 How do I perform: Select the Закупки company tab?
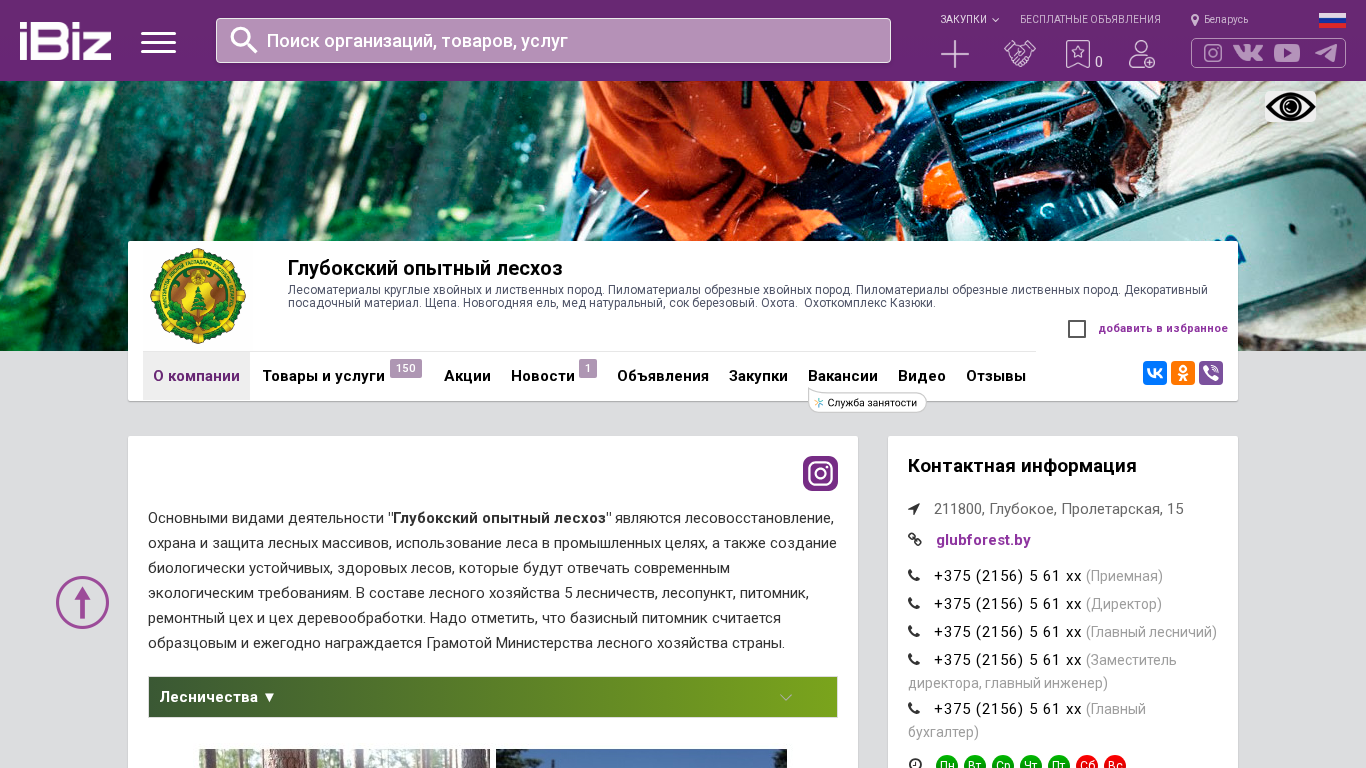click(758, 376)
